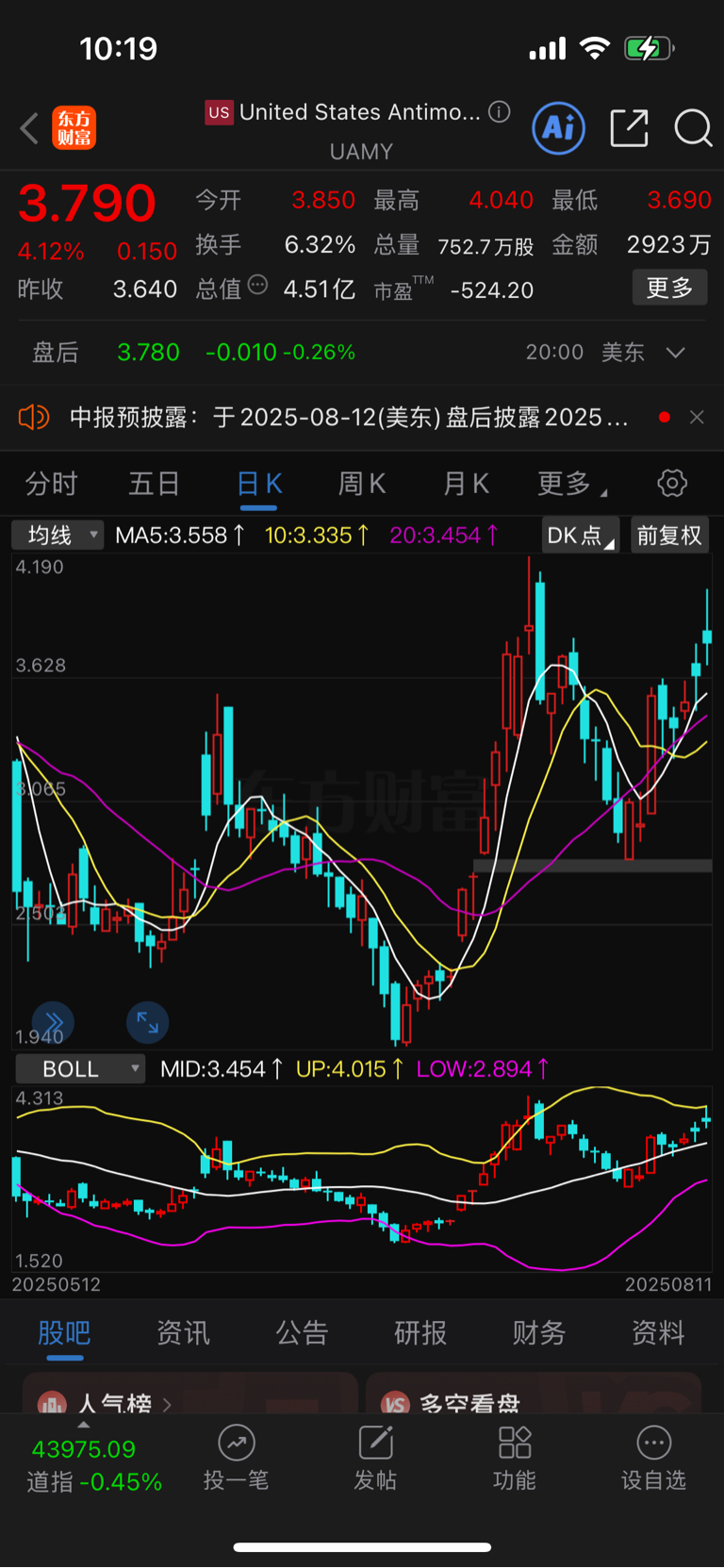Image resolution: width=724 pixels, height=1568 pixels.
Task: Tap the 道指 43975.09 index ticker
Action: point(94,1465)
